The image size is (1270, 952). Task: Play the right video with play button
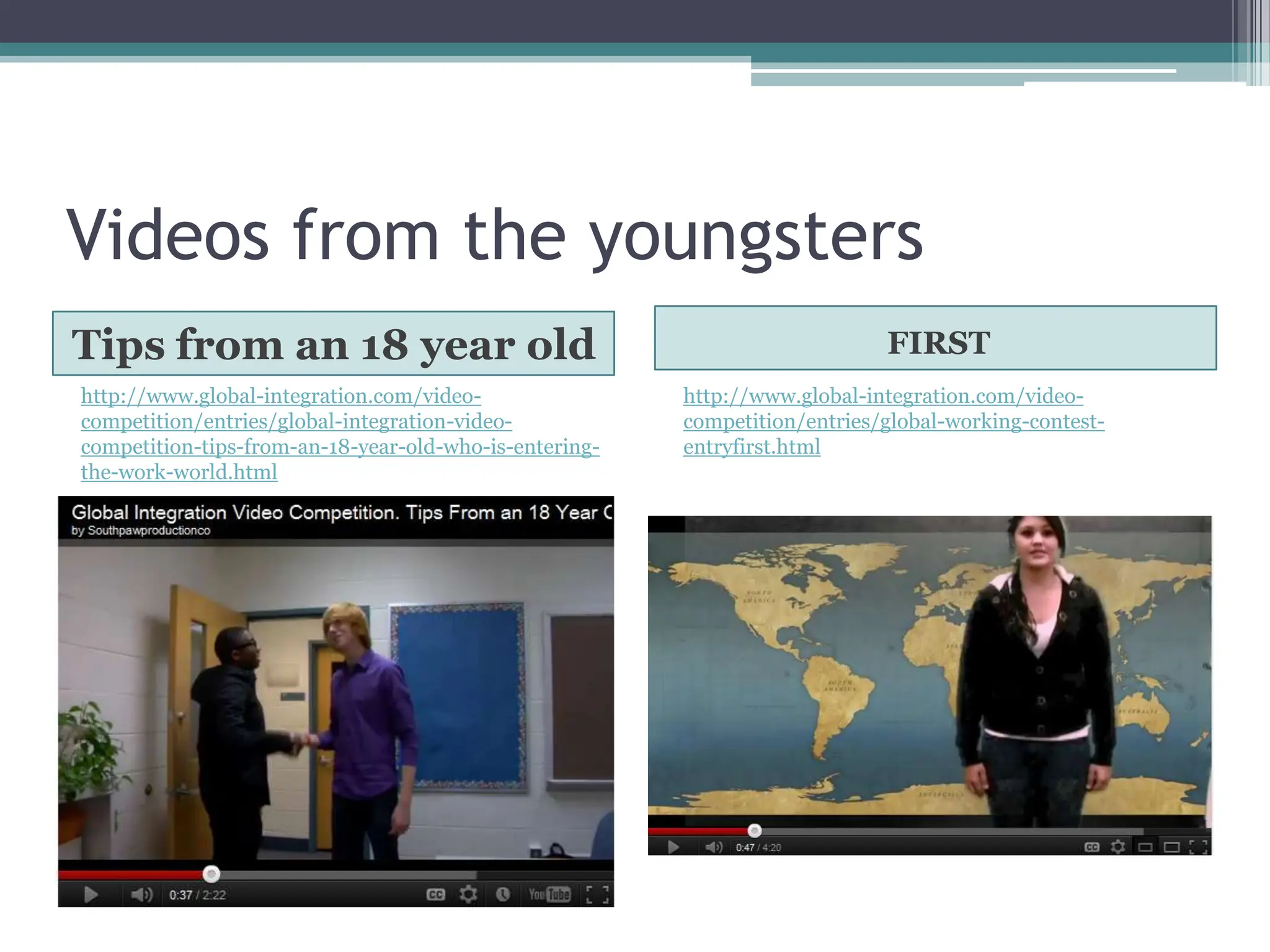[673, 847]
